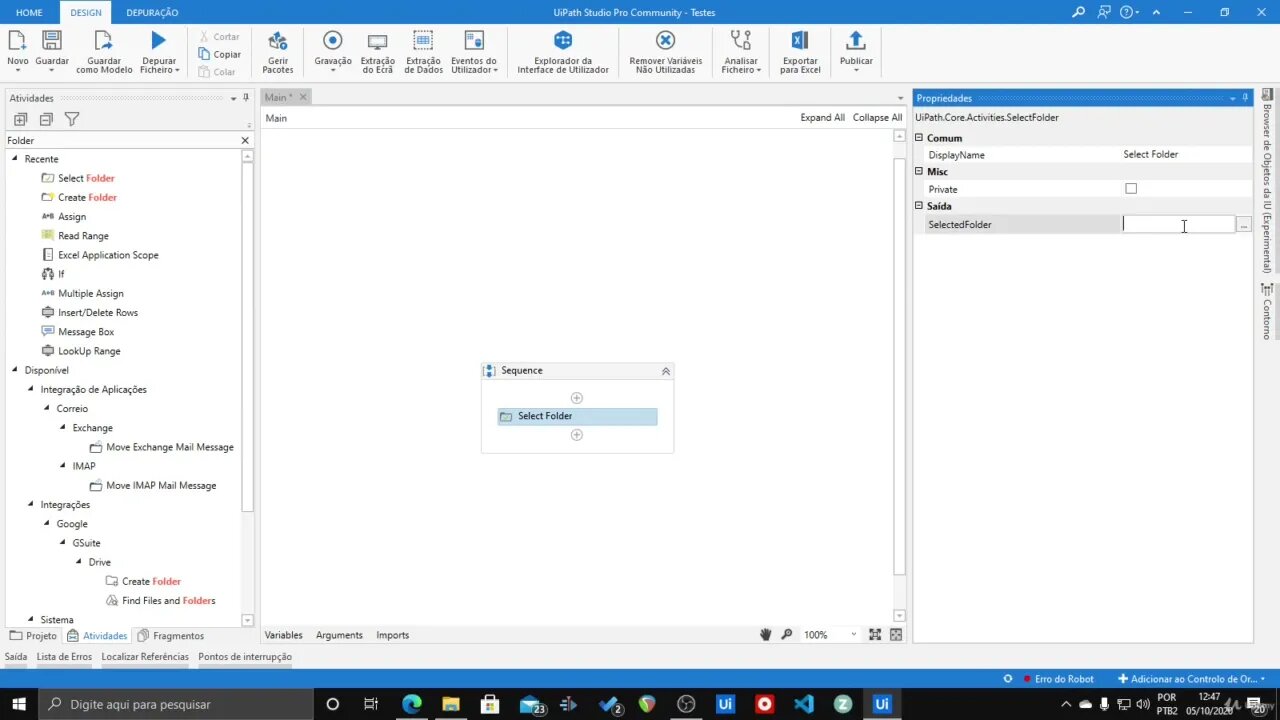Collapse the Google integrations node
This screenshot has width=1280, height=720.
[47, 524]
